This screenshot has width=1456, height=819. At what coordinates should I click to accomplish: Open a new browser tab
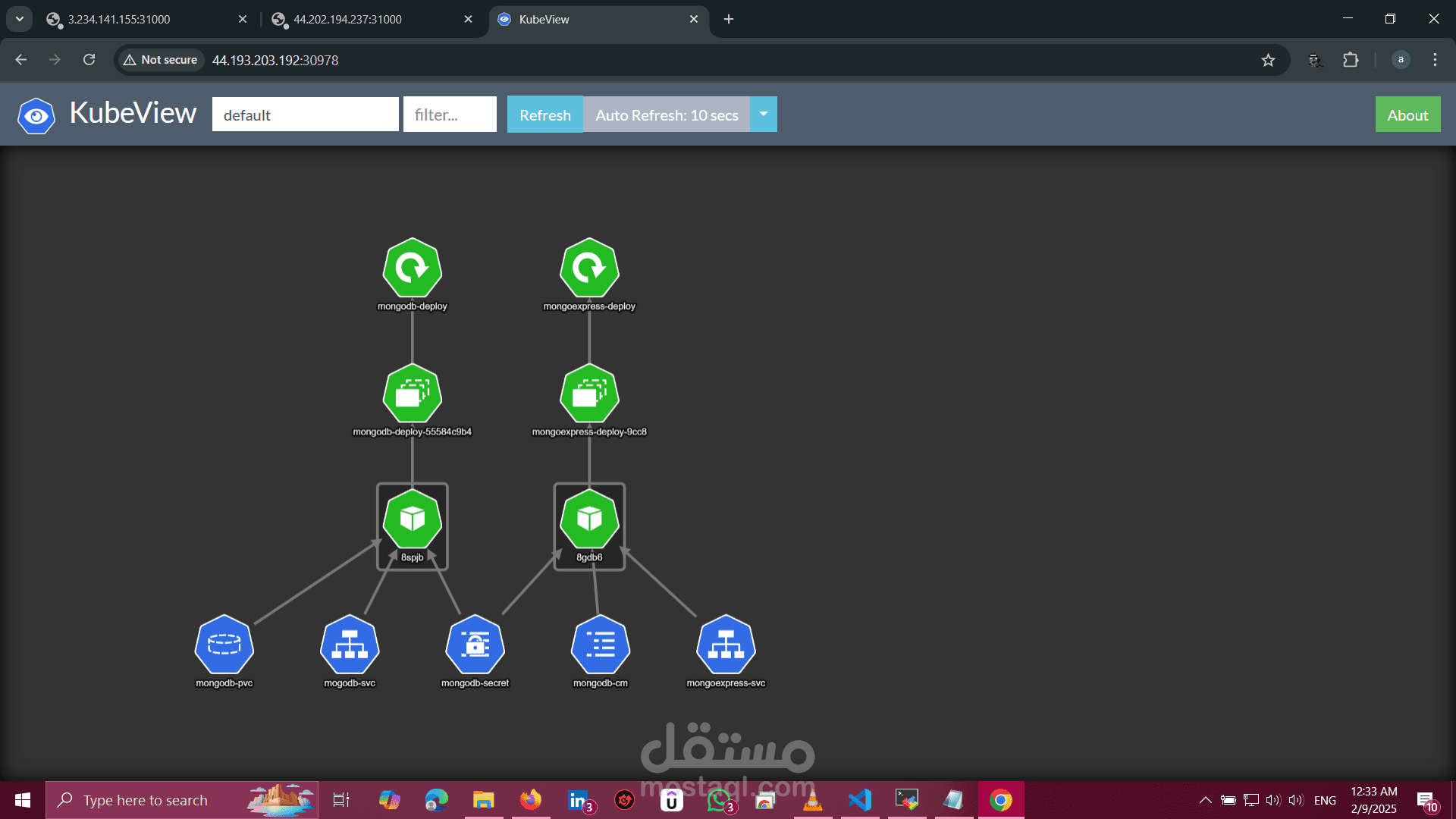[729, 19]
